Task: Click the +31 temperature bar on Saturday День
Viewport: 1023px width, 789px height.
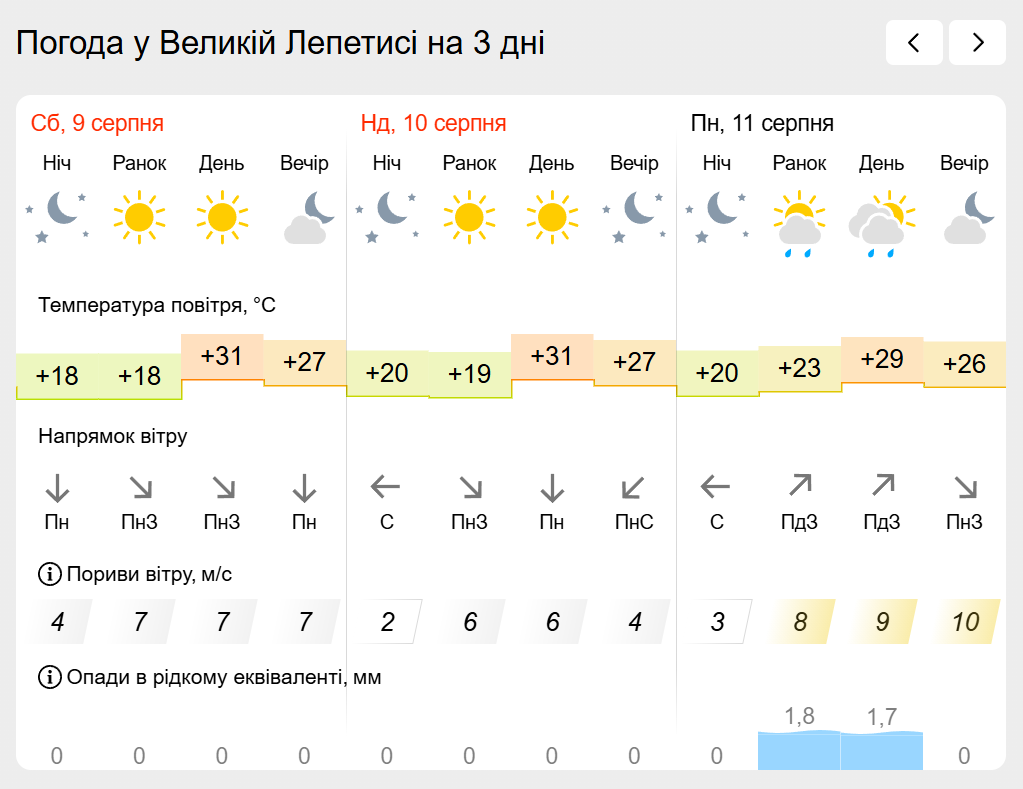Action: tap(222, 357)
